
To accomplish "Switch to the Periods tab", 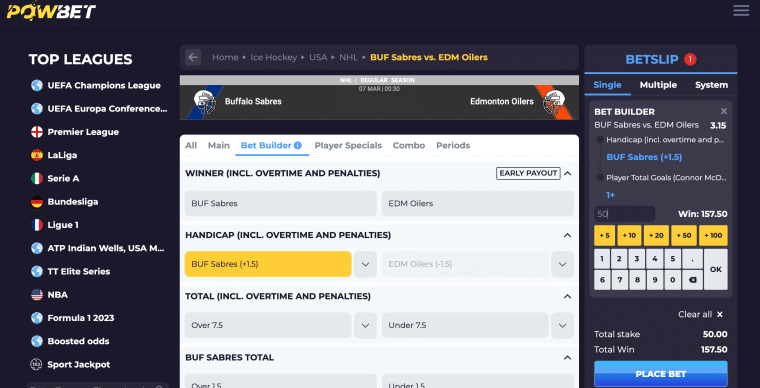I will click(x=453, y=145).
